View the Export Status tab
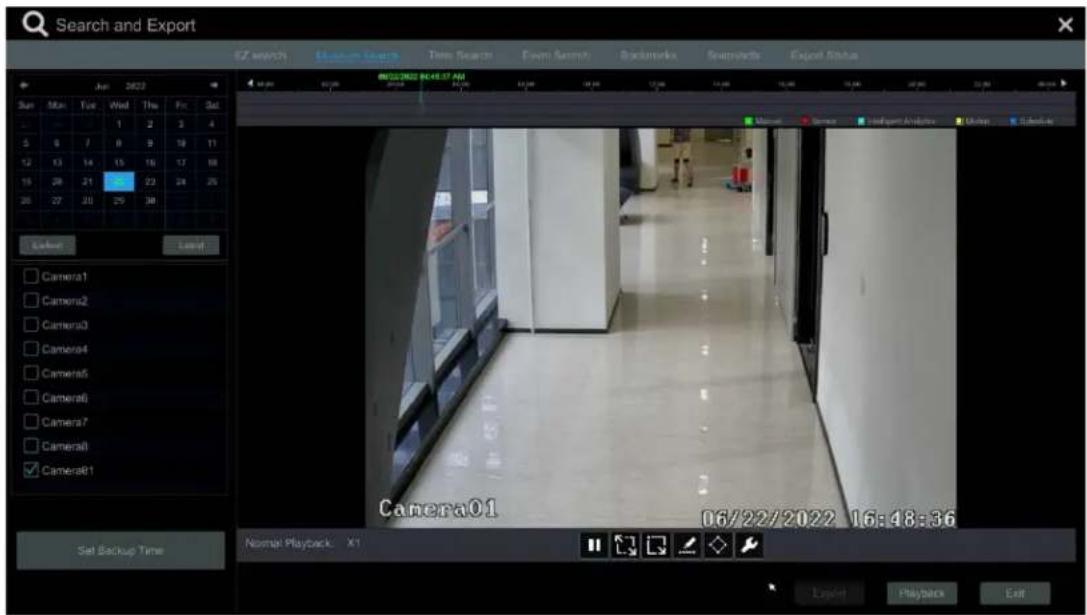The height and width of the screenshot is (615, 1087). (824, 55)
